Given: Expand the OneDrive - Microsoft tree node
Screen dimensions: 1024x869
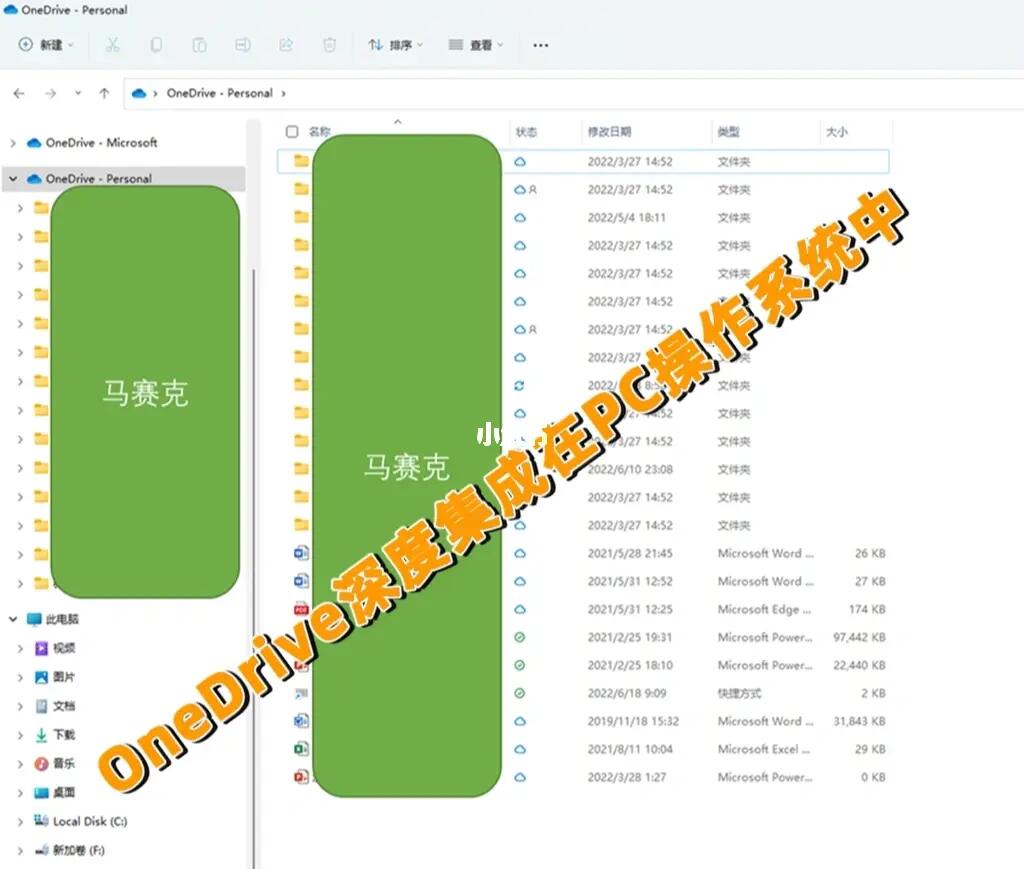Looking at the screenshot, I should coord(13,142).
